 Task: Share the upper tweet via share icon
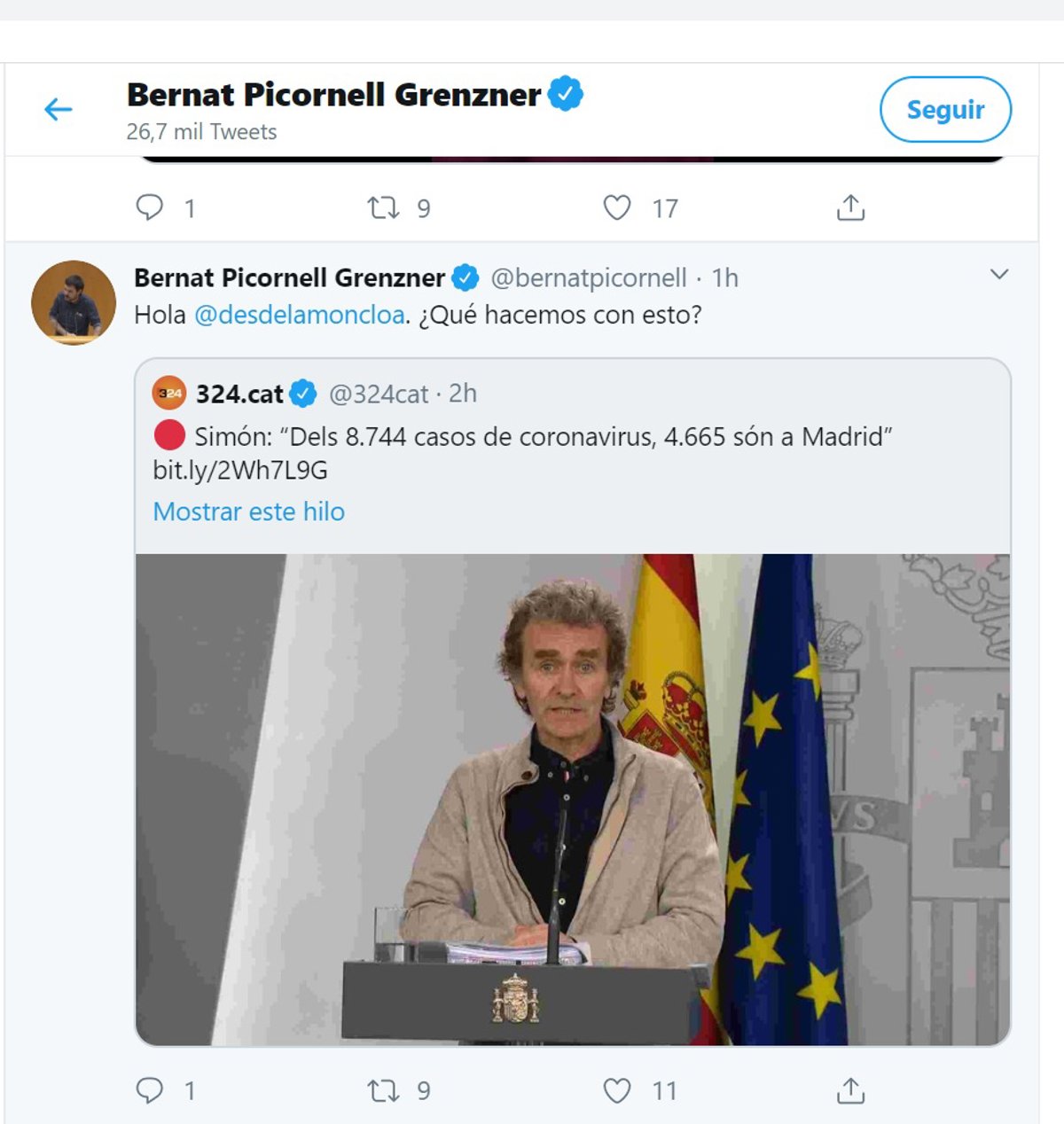(850, 207)
